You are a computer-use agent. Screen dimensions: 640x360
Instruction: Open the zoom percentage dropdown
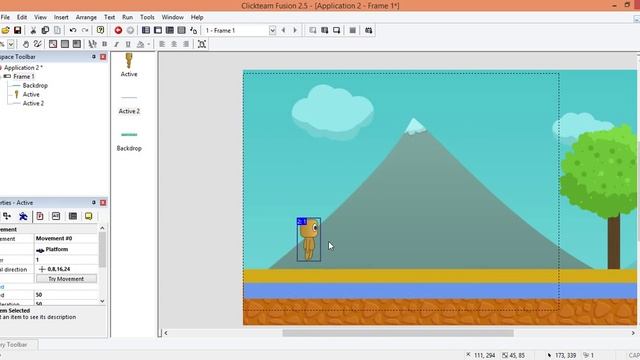click(11, 44)
